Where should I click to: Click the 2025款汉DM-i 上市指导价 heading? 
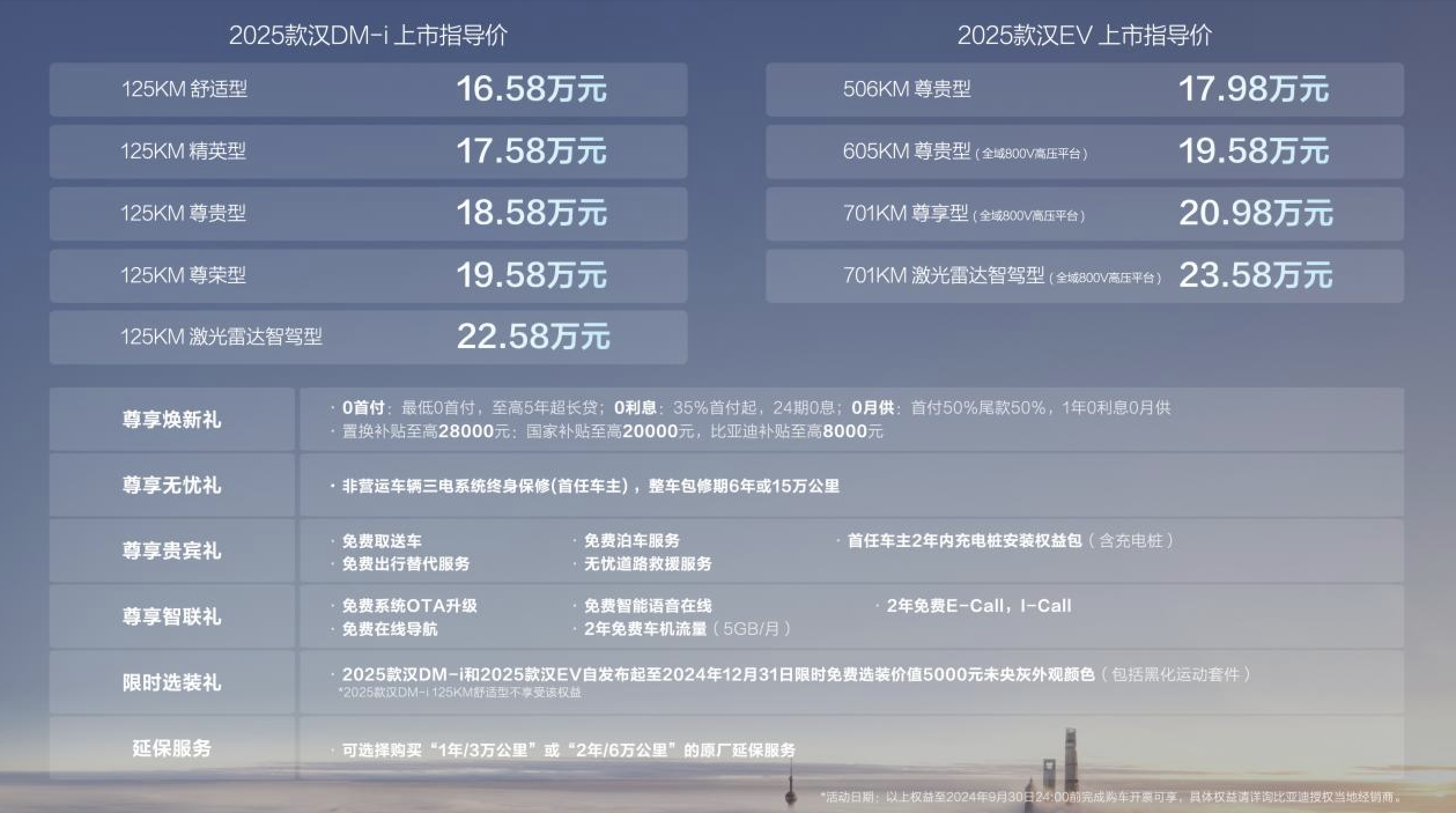click(x=368, y=35)
